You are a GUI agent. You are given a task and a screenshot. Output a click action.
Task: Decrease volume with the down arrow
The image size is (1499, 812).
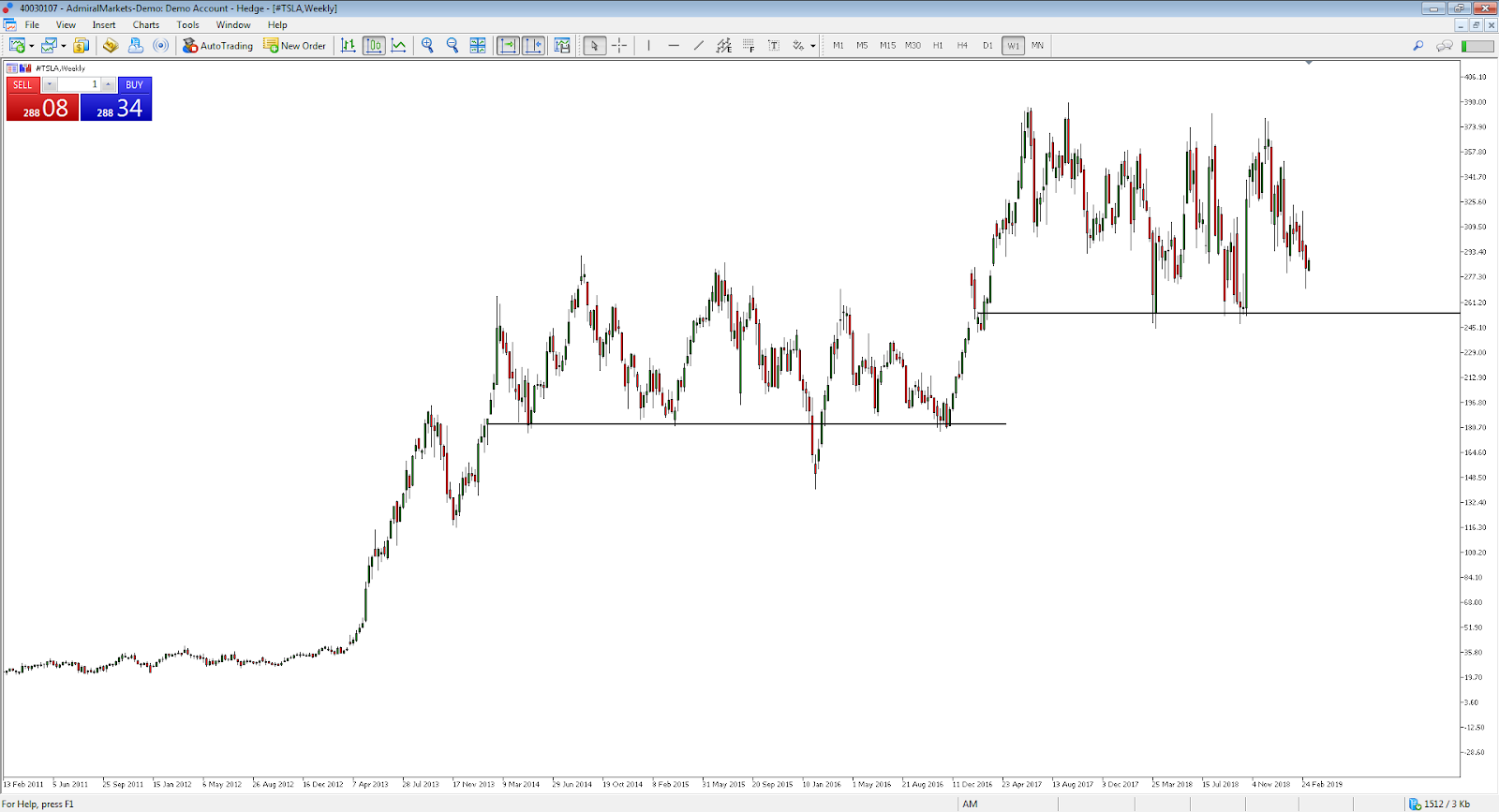coord(50,84)
